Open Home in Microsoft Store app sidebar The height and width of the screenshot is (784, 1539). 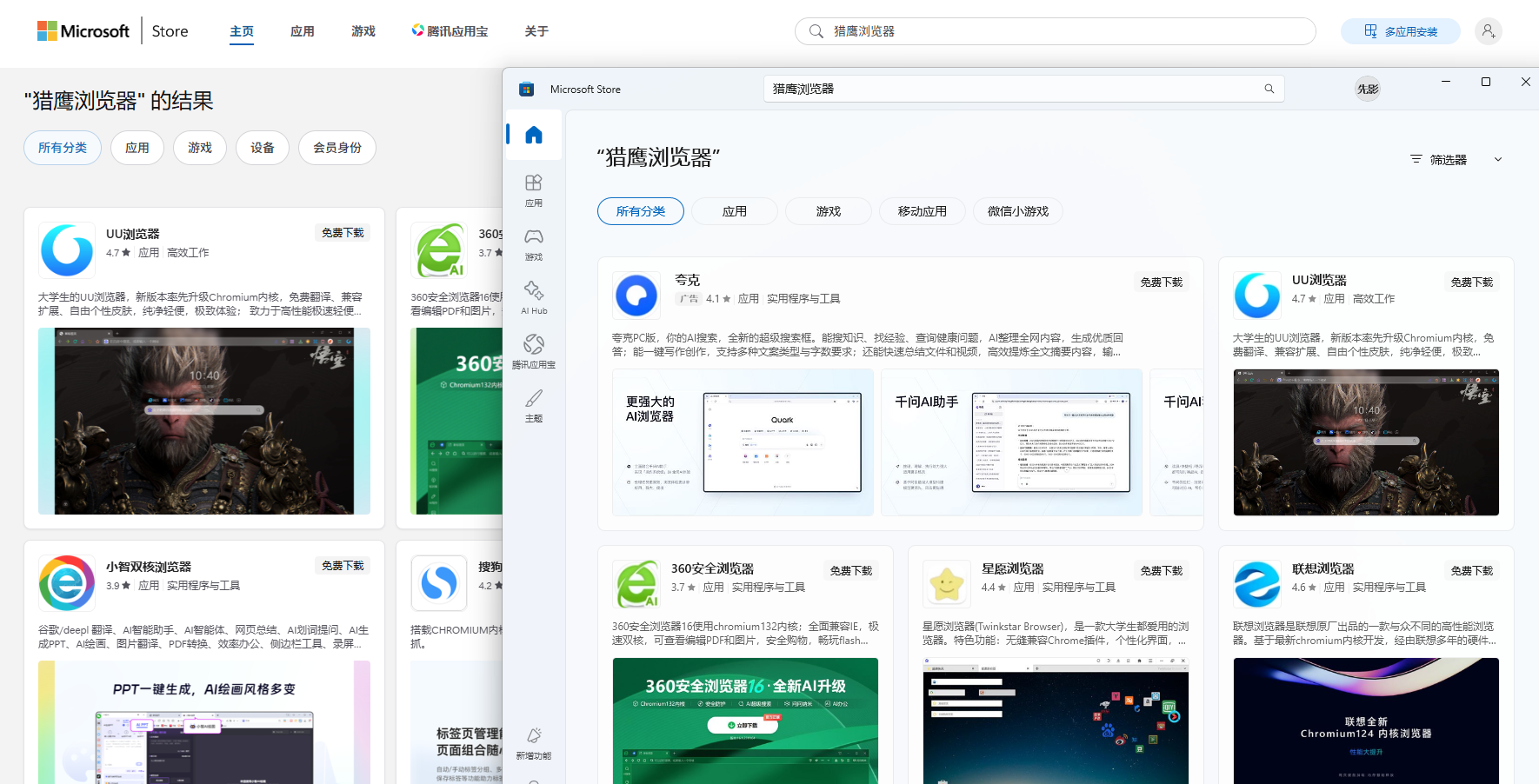pos(534,135)
